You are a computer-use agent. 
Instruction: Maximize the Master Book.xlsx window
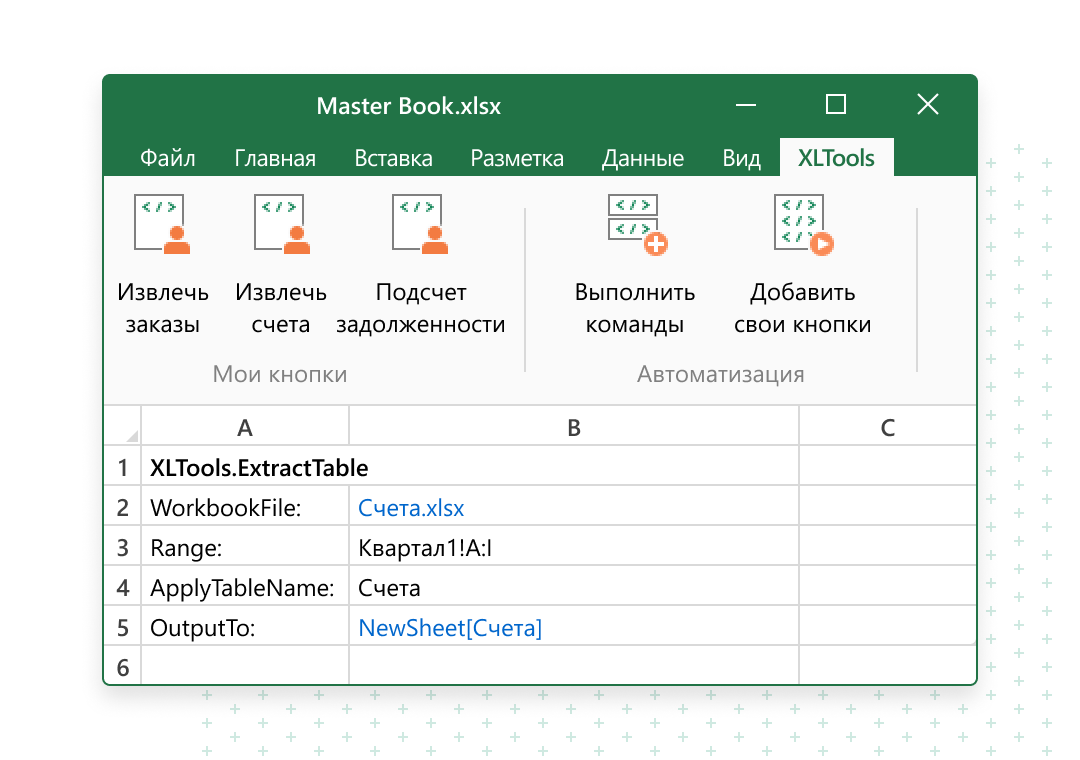[836, 104]
